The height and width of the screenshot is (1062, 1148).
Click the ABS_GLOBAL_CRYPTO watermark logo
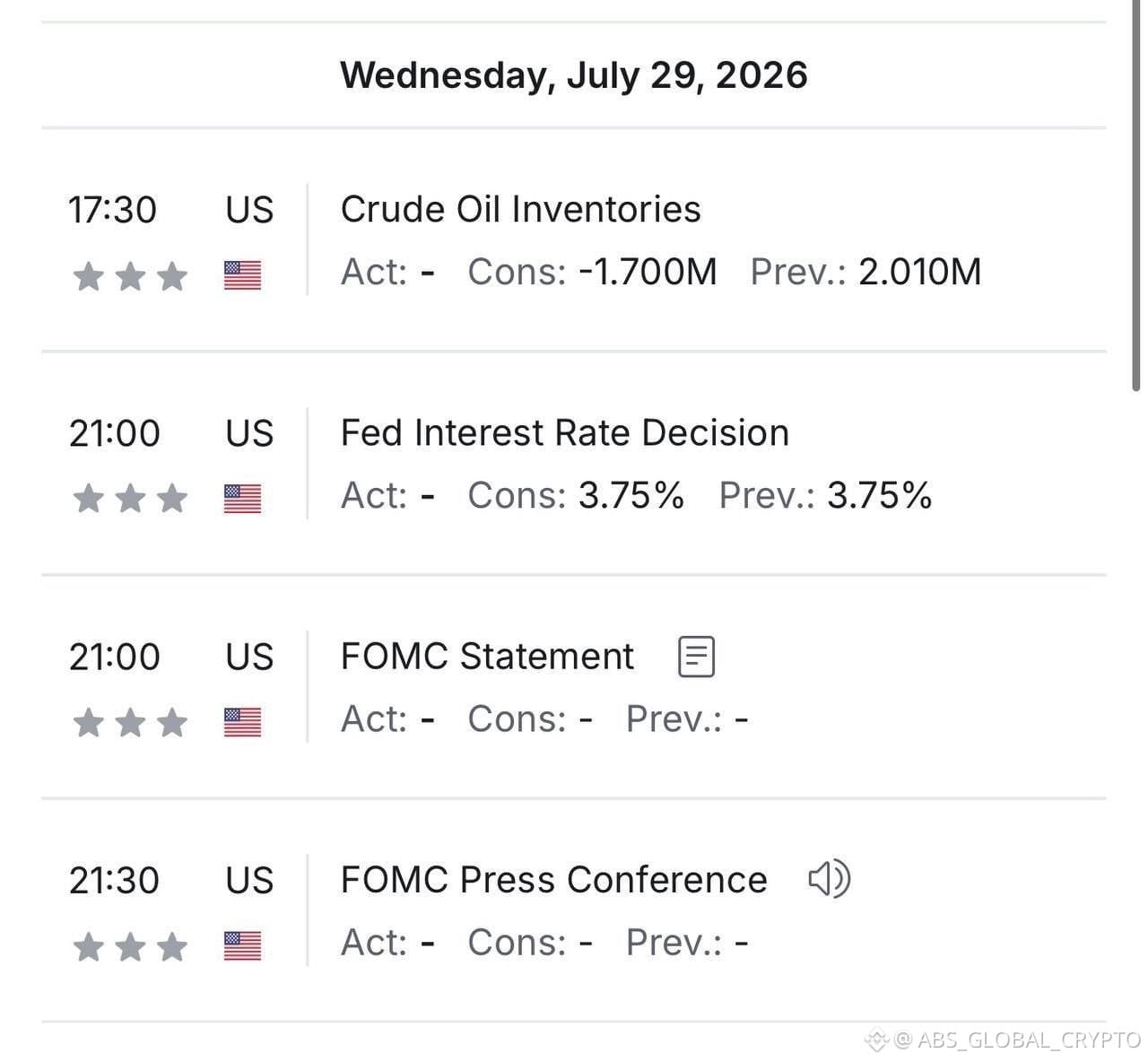click(x=874, y=1040)
